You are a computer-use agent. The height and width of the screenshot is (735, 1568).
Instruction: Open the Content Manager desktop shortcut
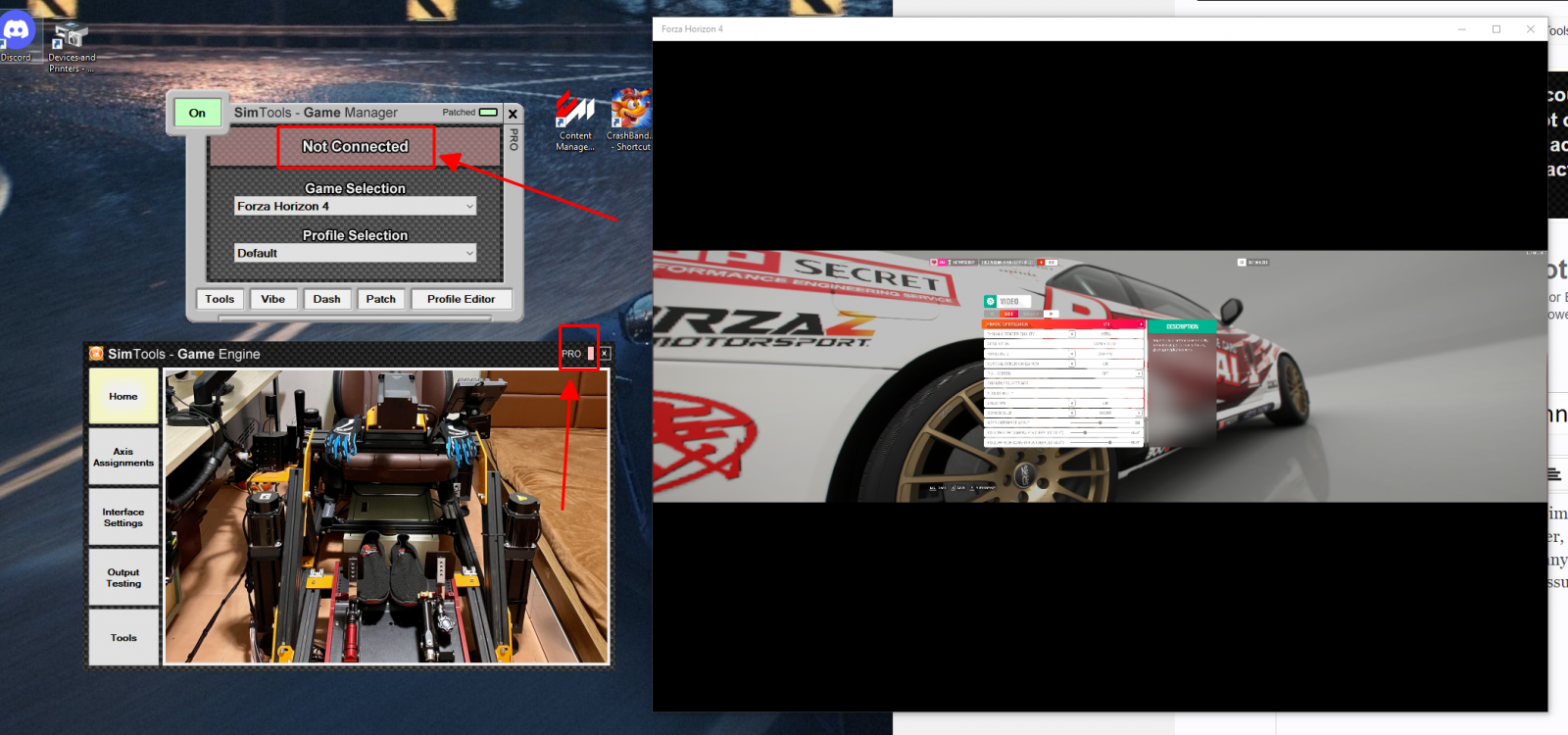pos(575,121)
